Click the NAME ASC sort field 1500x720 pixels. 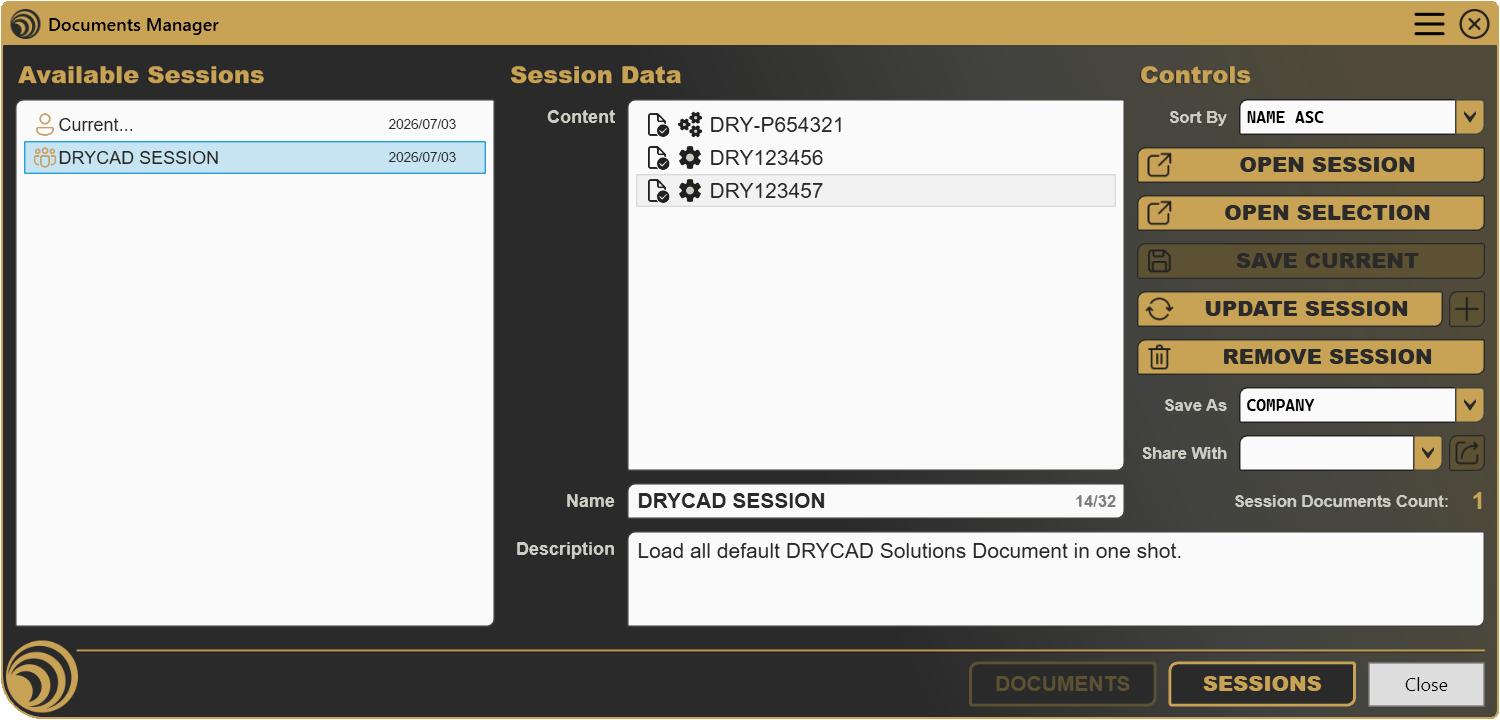tap(1347, 117)
